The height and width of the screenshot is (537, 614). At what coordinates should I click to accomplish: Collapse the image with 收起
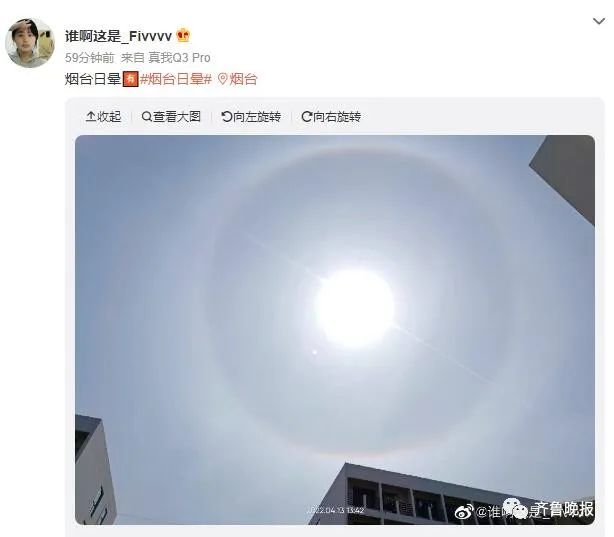[103, 117]
